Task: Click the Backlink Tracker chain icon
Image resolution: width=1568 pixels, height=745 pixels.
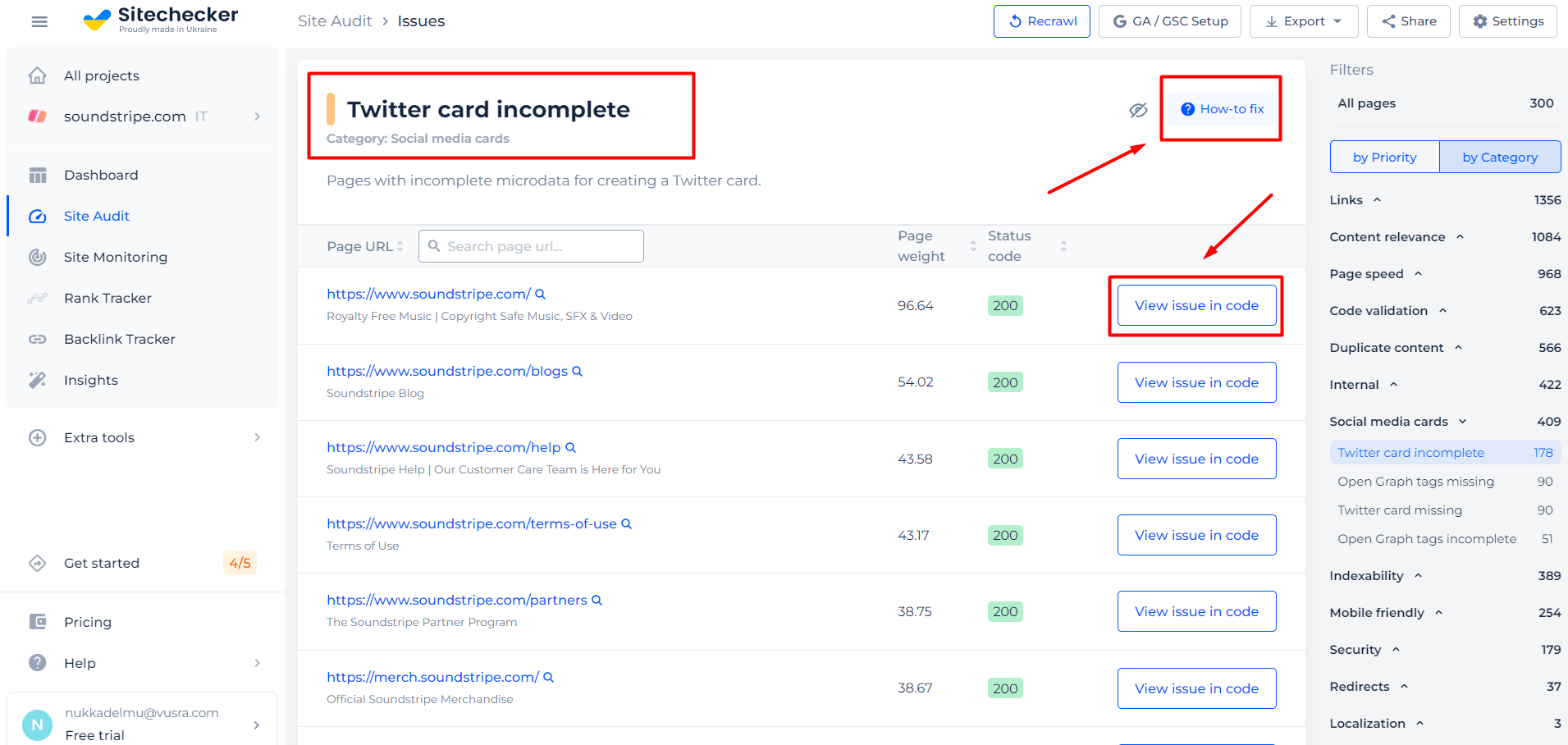Action: click(38, 339)
